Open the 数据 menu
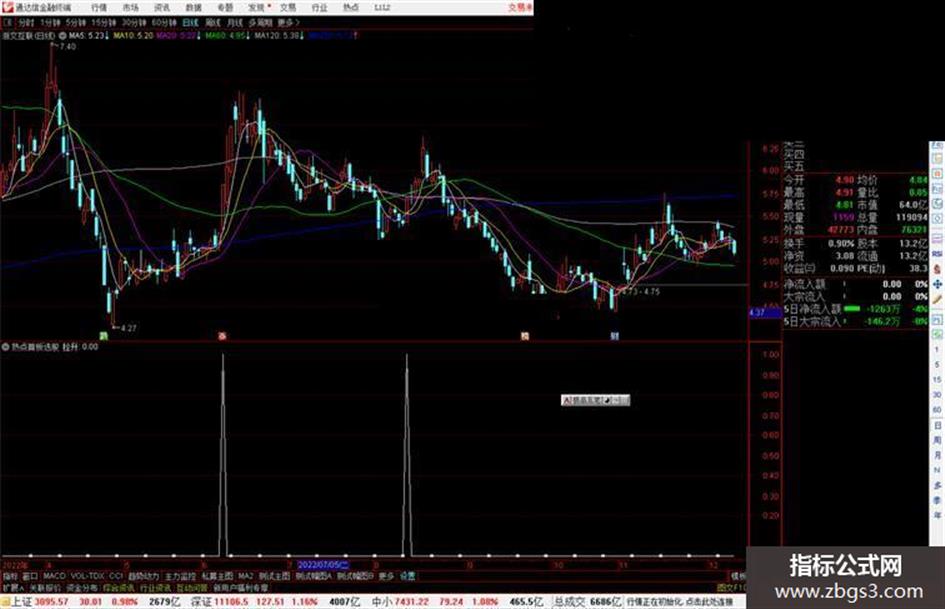This screenshot has width=945, height=609. [x=193, y=8]
